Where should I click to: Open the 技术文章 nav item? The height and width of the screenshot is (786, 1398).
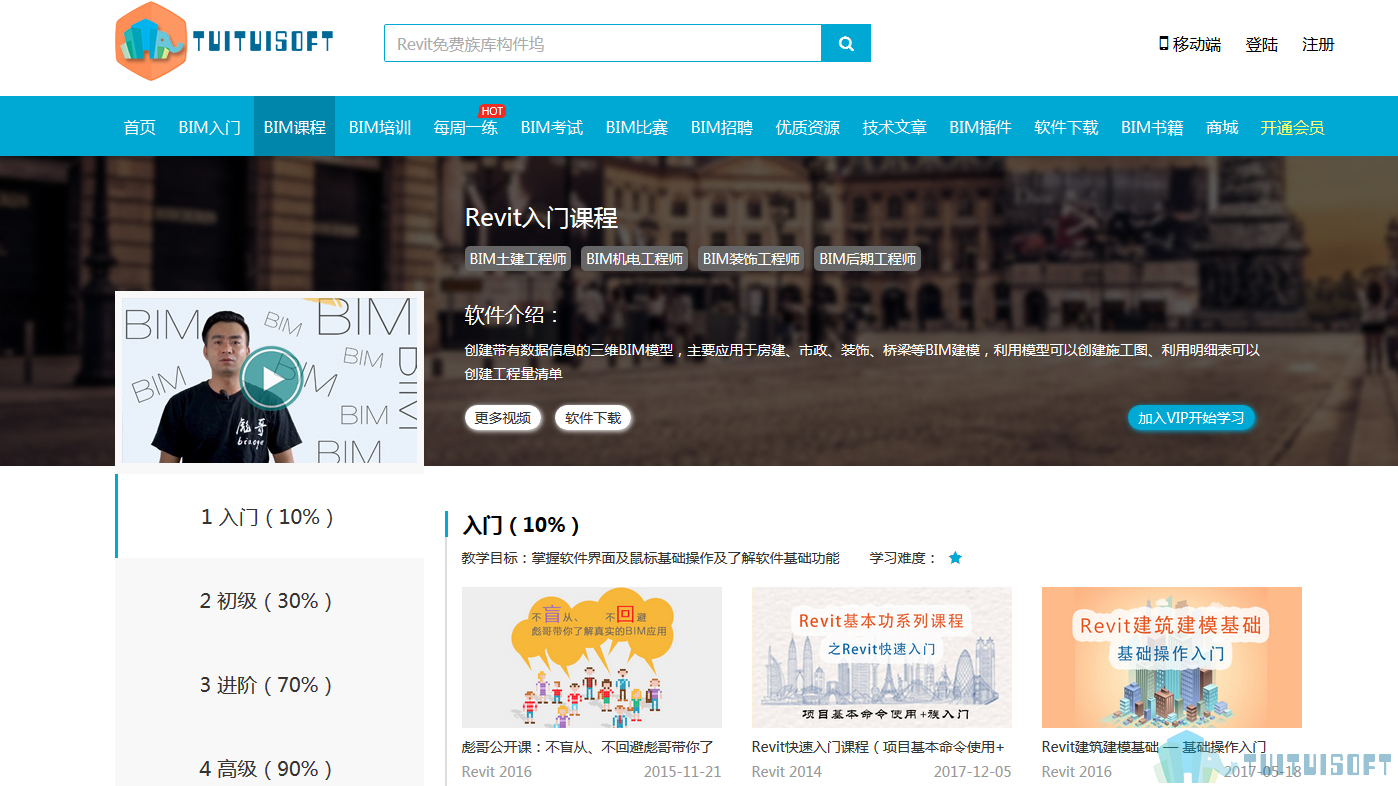(x=895, y=127)
